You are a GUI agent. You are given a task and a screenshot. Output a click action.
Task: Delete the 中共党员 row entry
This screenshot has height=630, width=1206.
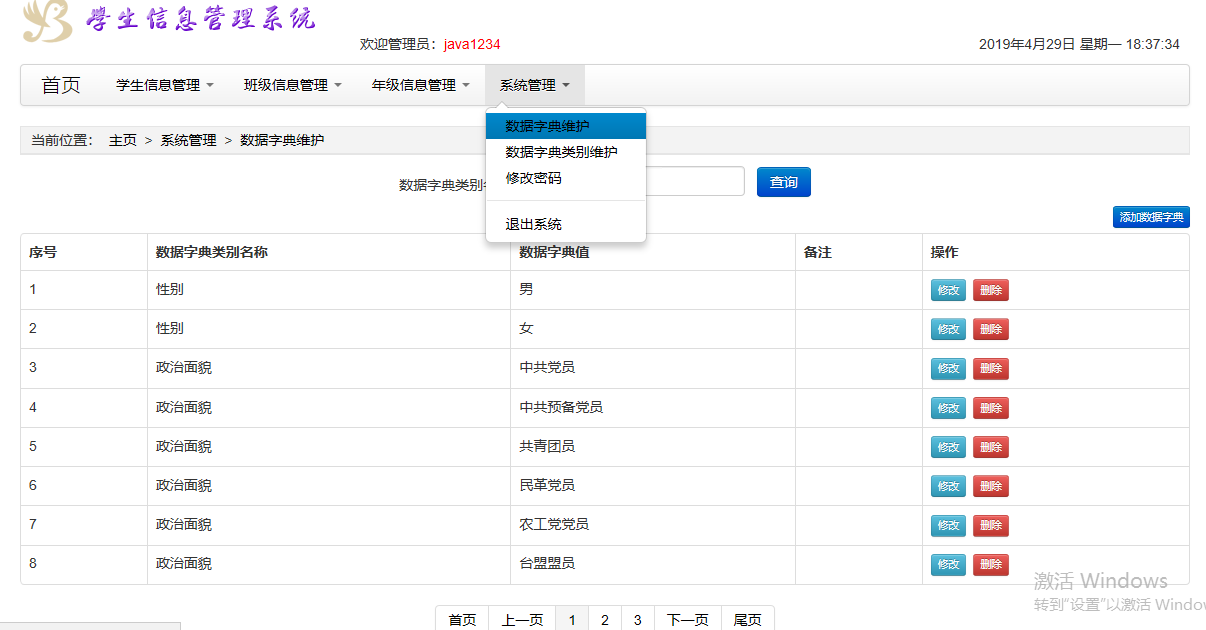[x=991, y=368]
